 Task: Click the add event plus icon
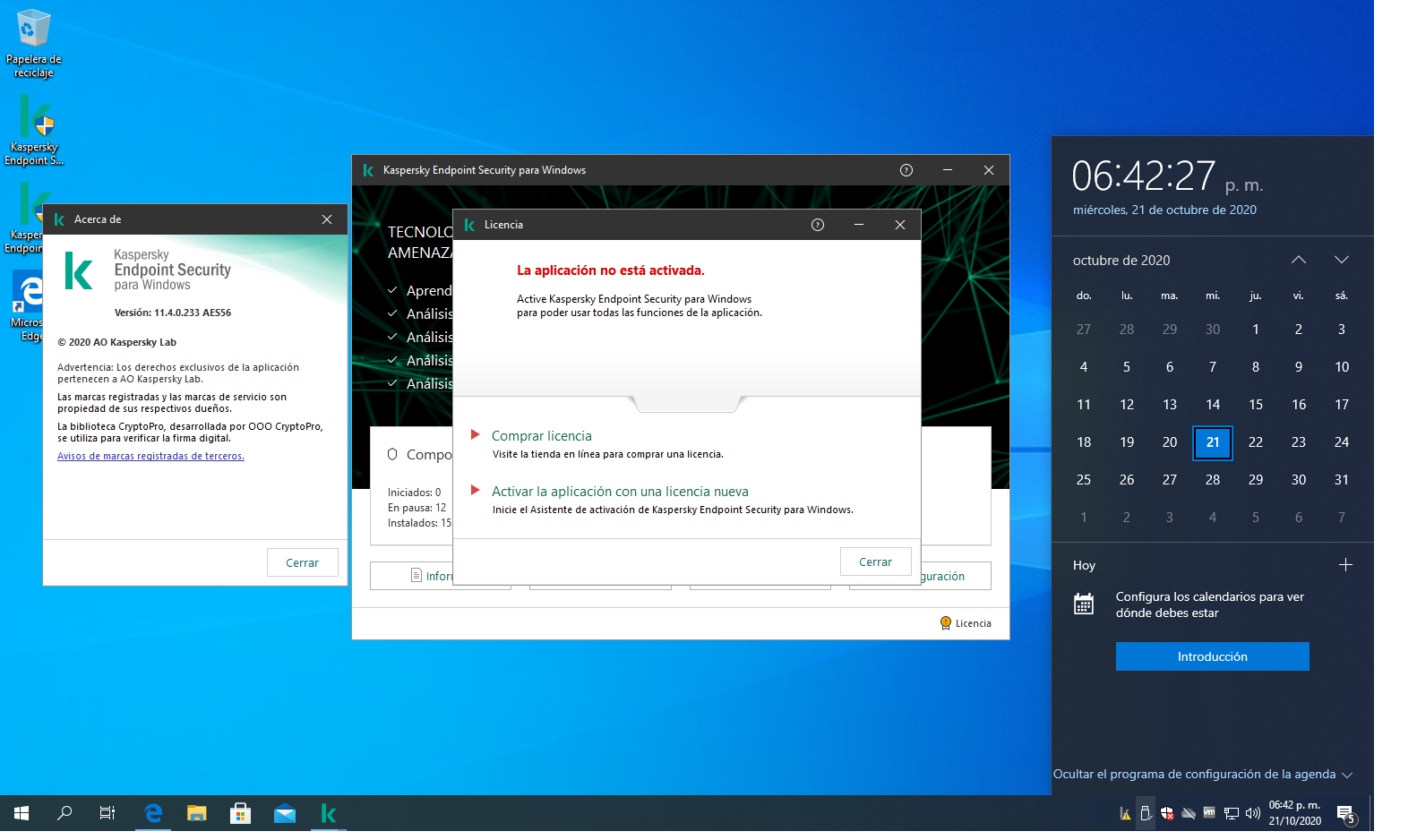1344,565
